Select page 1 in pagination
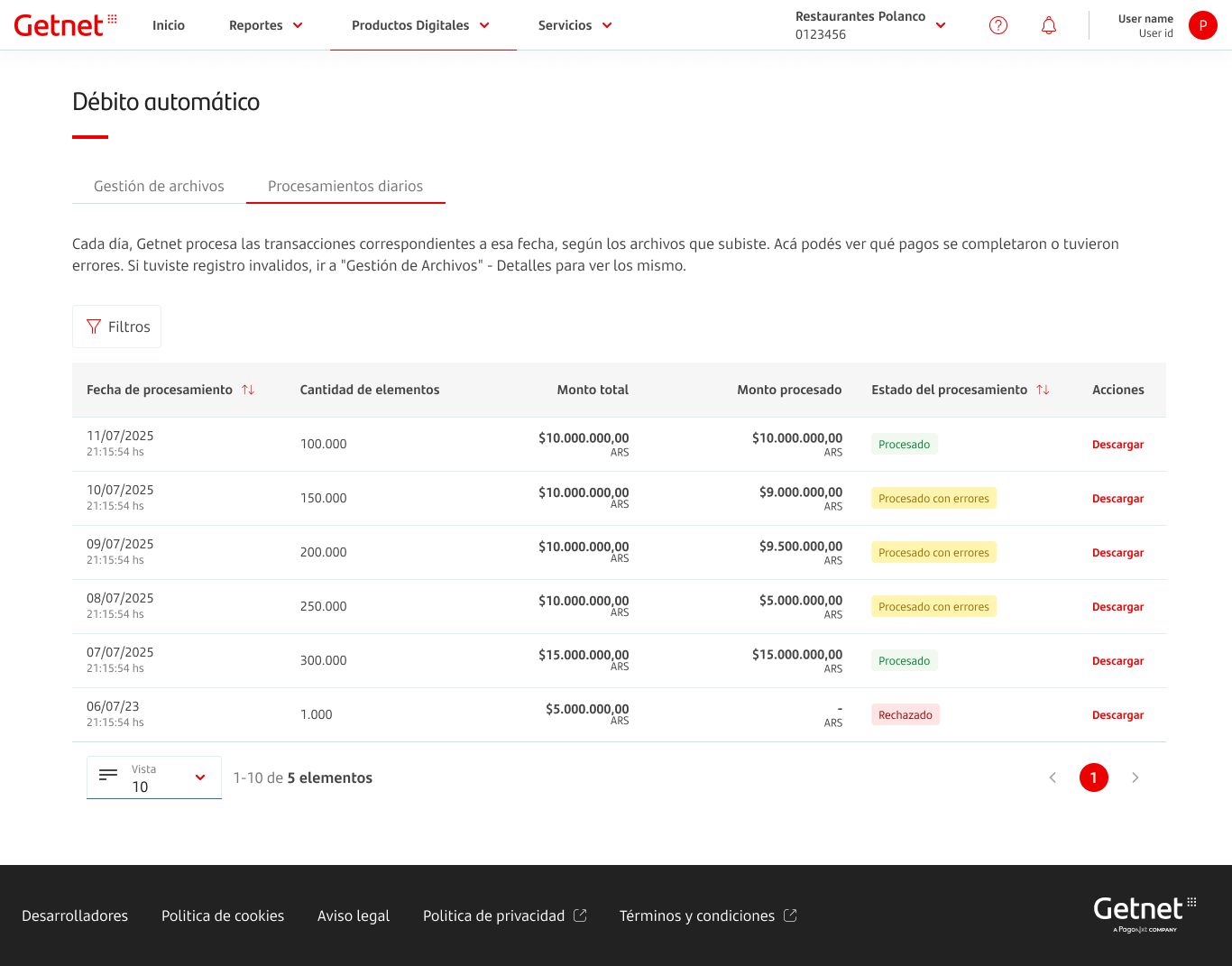The height and width of the screenshot is (966, 1232). [x=1094, y=777]
